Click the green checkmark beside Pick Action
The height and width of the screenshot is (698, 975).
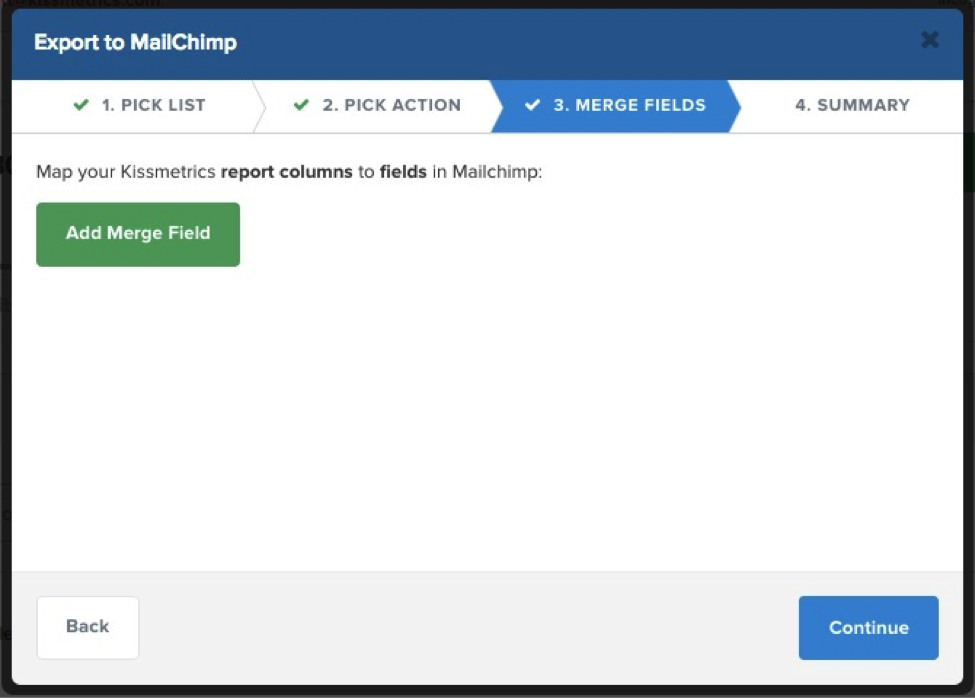[x=301, y=104]
